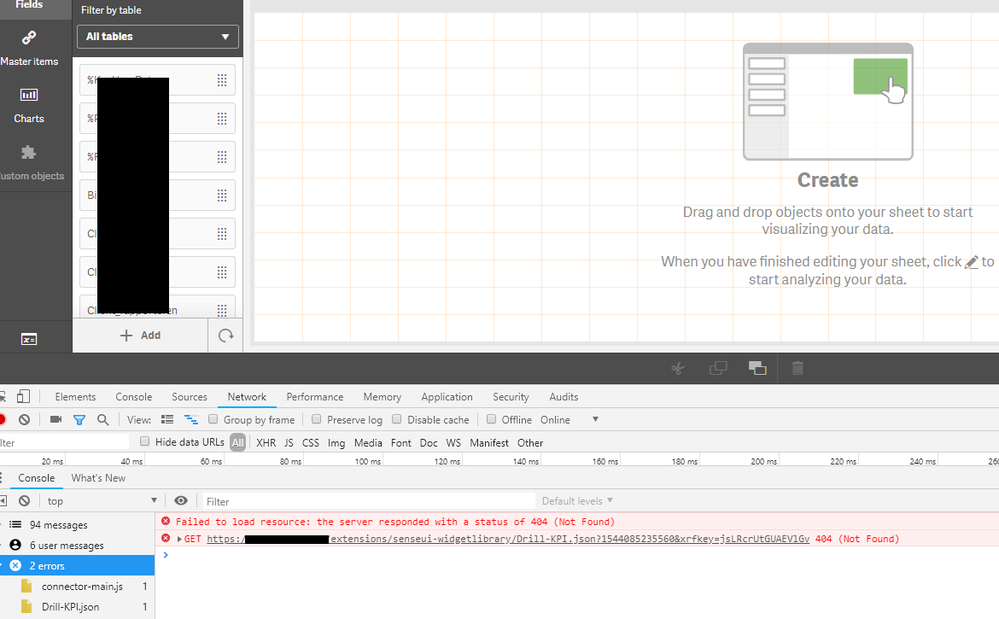Toggle the network filter funnel
The image size is (999, 619).
click(x=79, y=420)
